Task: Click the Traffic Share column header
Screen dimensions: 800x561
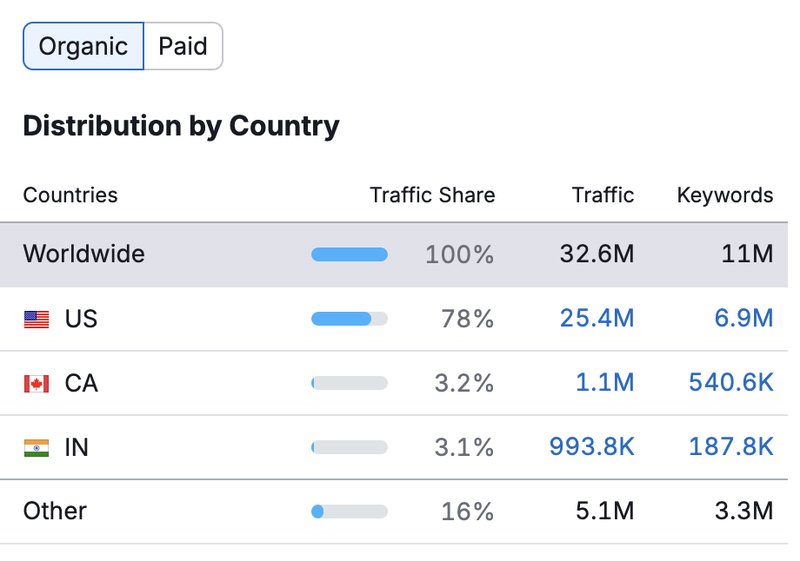Action: (x=432, y=195)
